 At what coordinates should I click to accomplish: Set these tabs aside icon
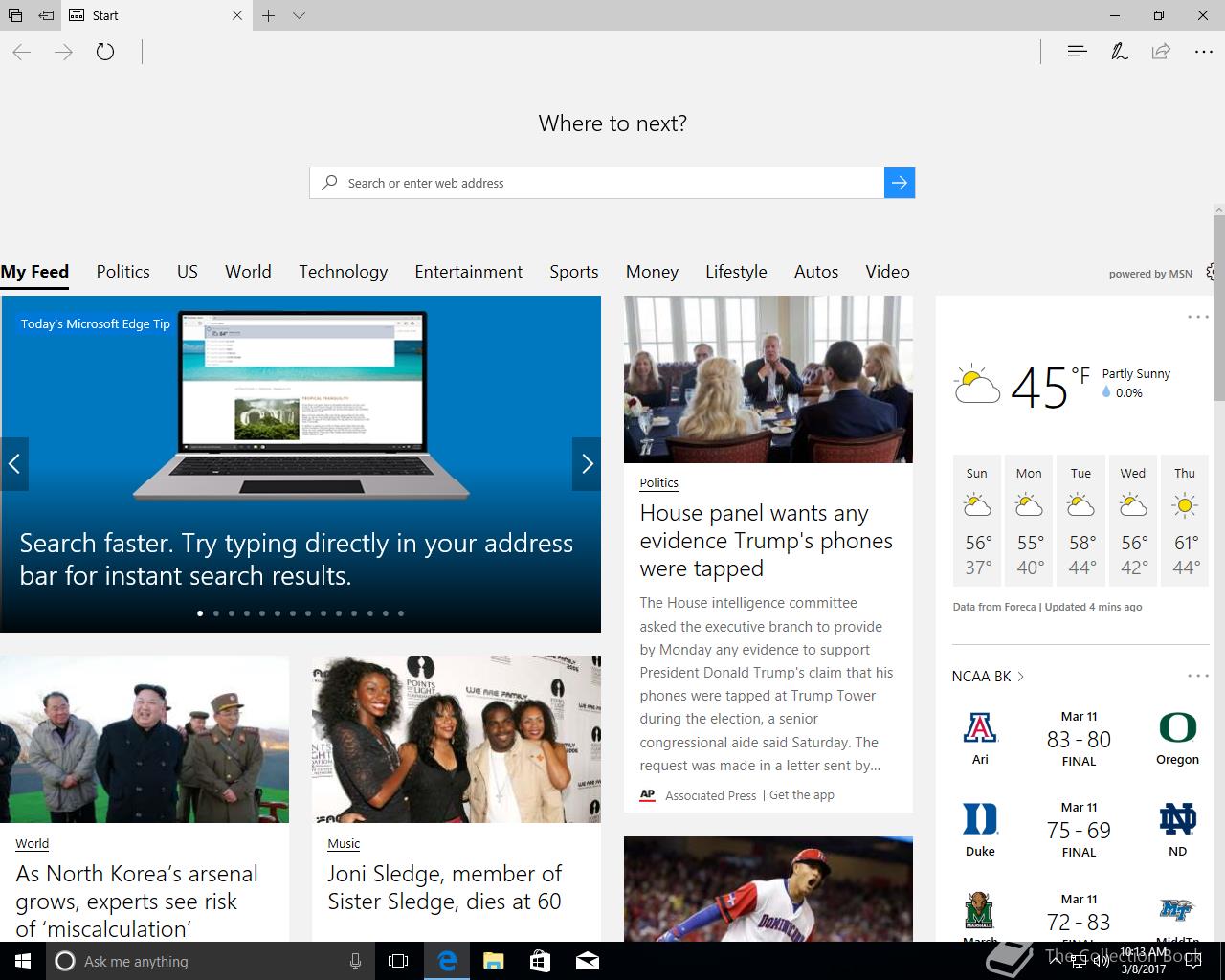46,15
